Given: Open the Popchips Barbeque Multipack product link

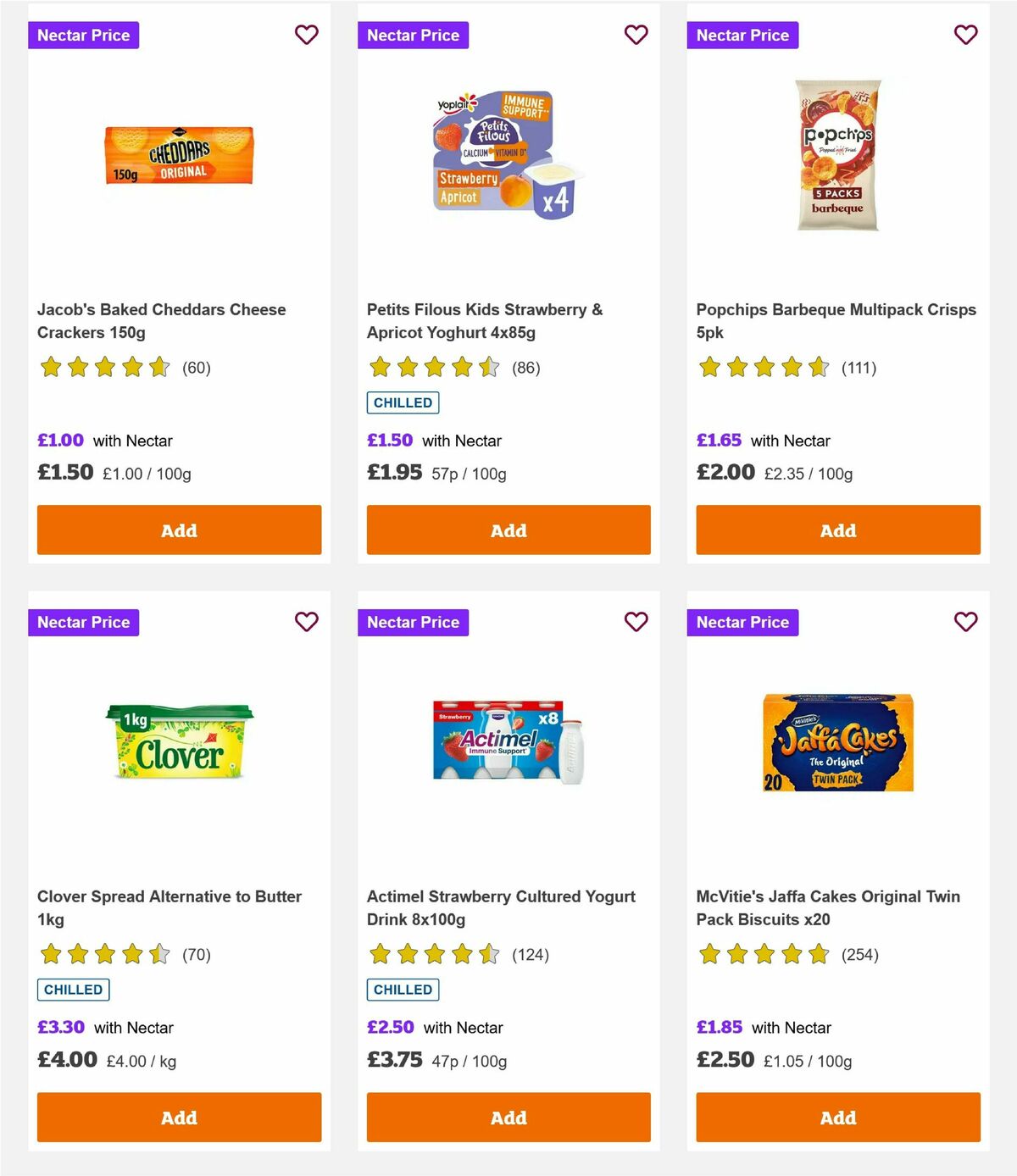Looking at the screenshot, I should [x=835, y=320].
